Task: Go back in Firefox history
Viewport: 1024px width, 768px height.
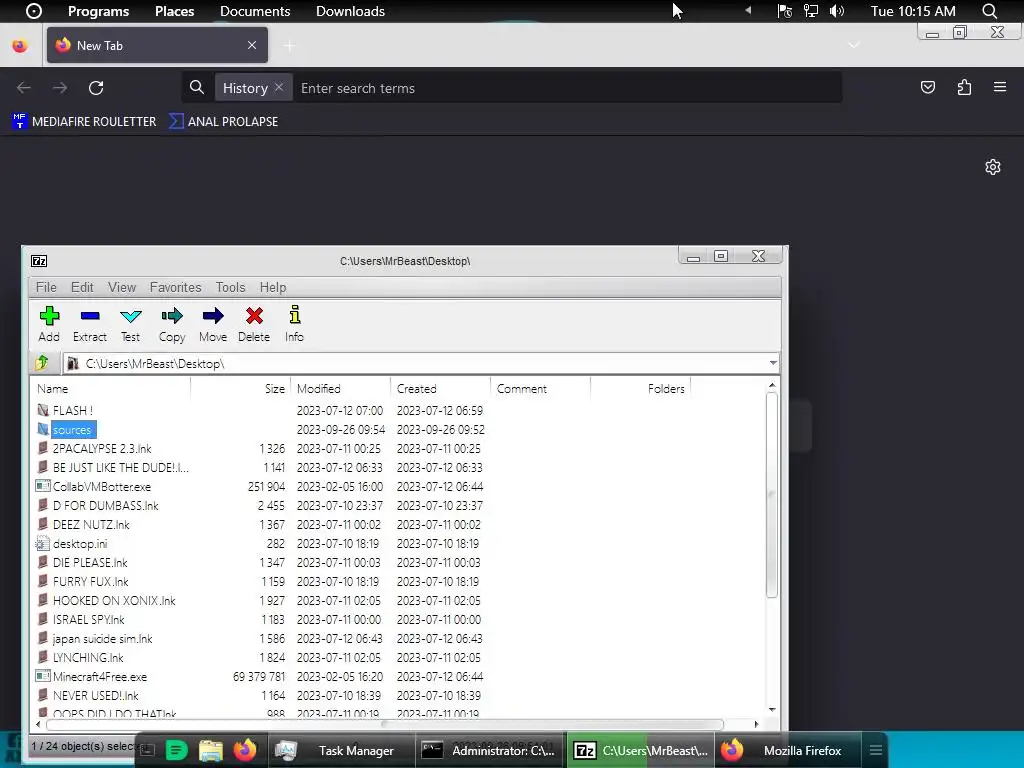Action: pyautogui.click(x=24, y=88)
